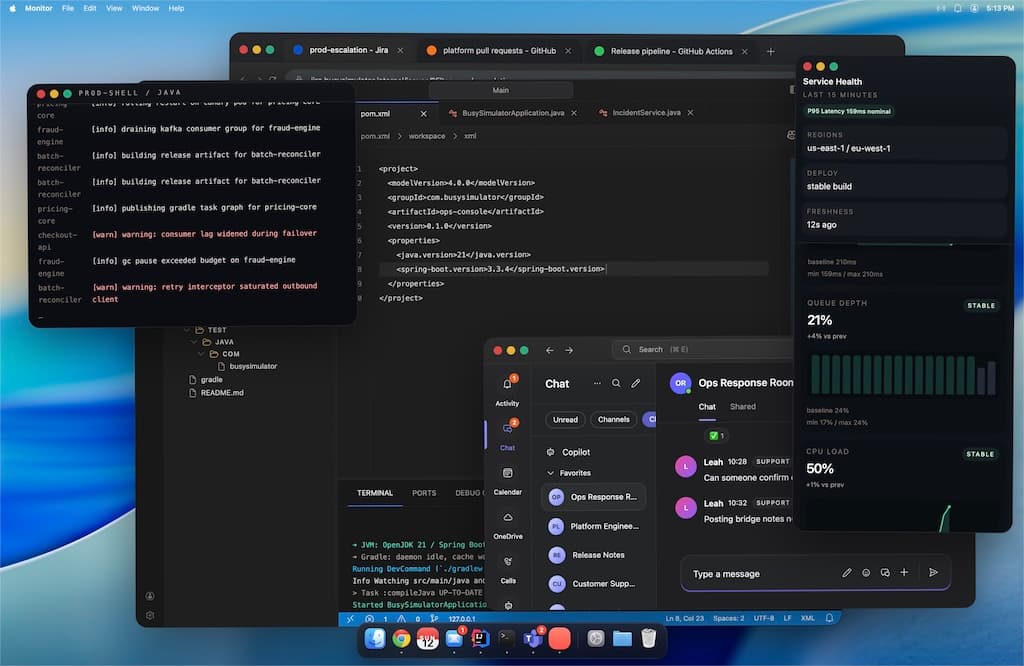Click the compose new chat pencil icon
The width and height of the screenshot is (1024, 666).
click(635, 383)
